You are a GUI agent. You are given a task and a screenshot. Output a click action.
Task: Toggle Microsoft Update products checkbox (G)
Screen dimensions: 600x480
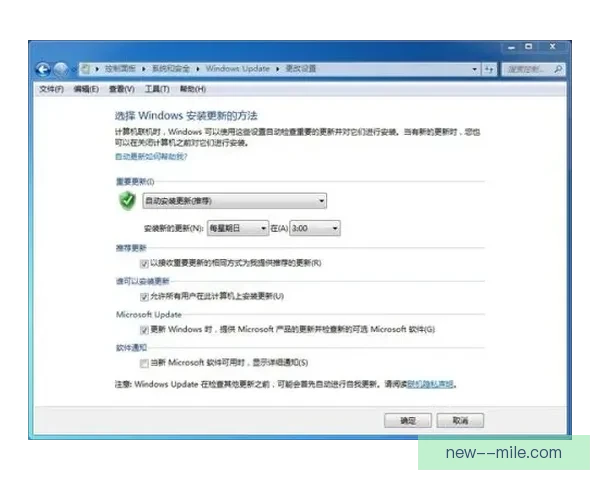pos(144,330)
